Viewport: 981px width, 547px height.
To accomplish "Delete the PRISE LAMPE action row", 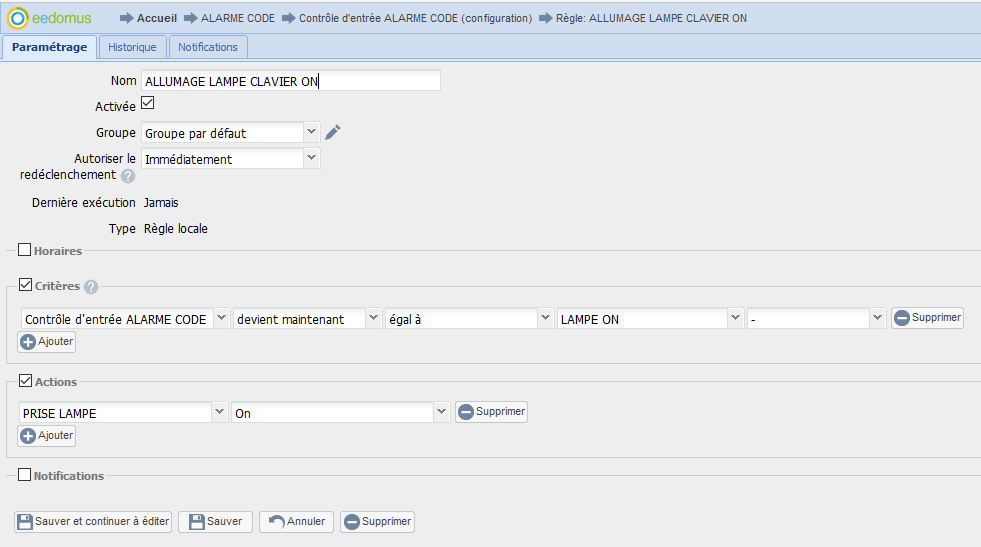I will coord(491,412).
